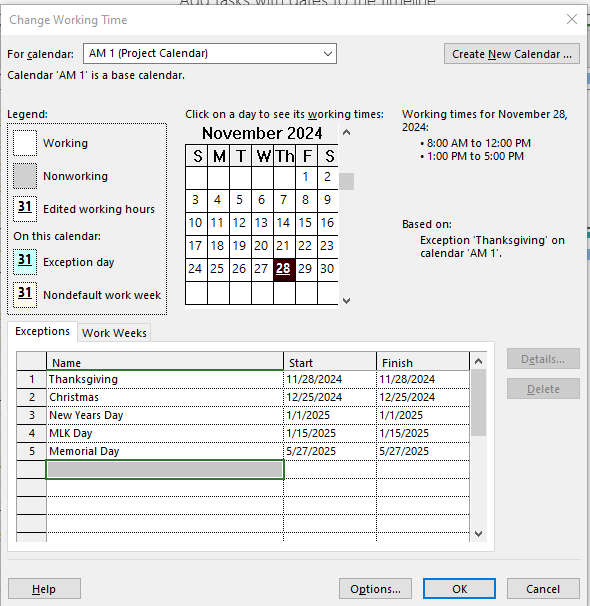Click the Working legend swatch
The width and height of the screenshot is (590, 606).
point(25,143)
